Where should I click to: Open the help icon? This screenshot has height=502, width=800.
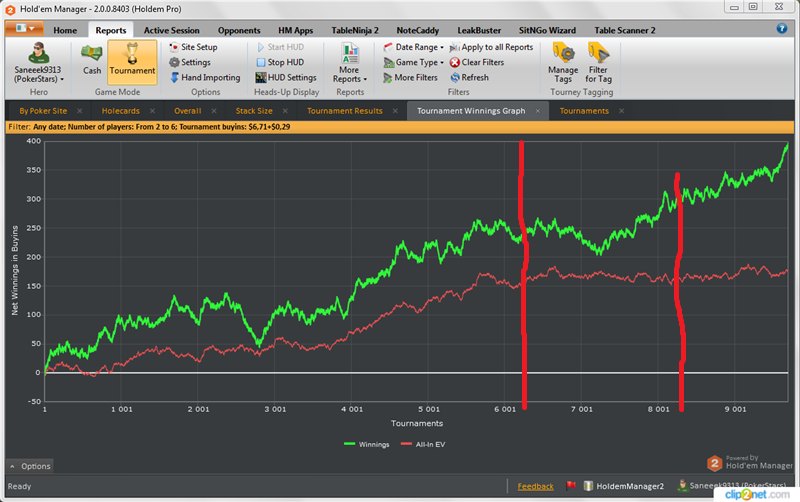click(x=781, y=29)
